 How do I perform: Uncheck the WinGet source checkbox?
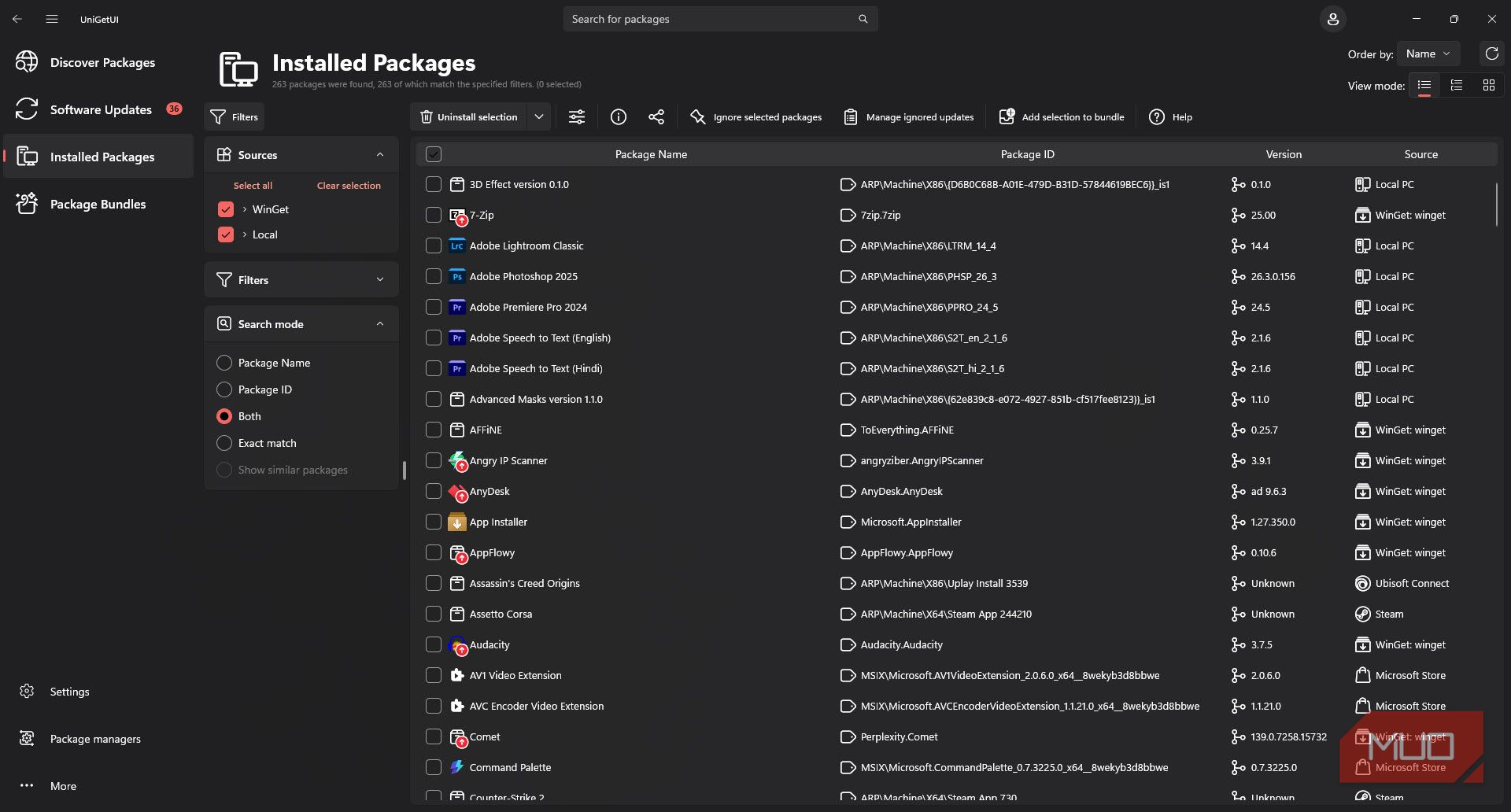[x=226, y=209]
